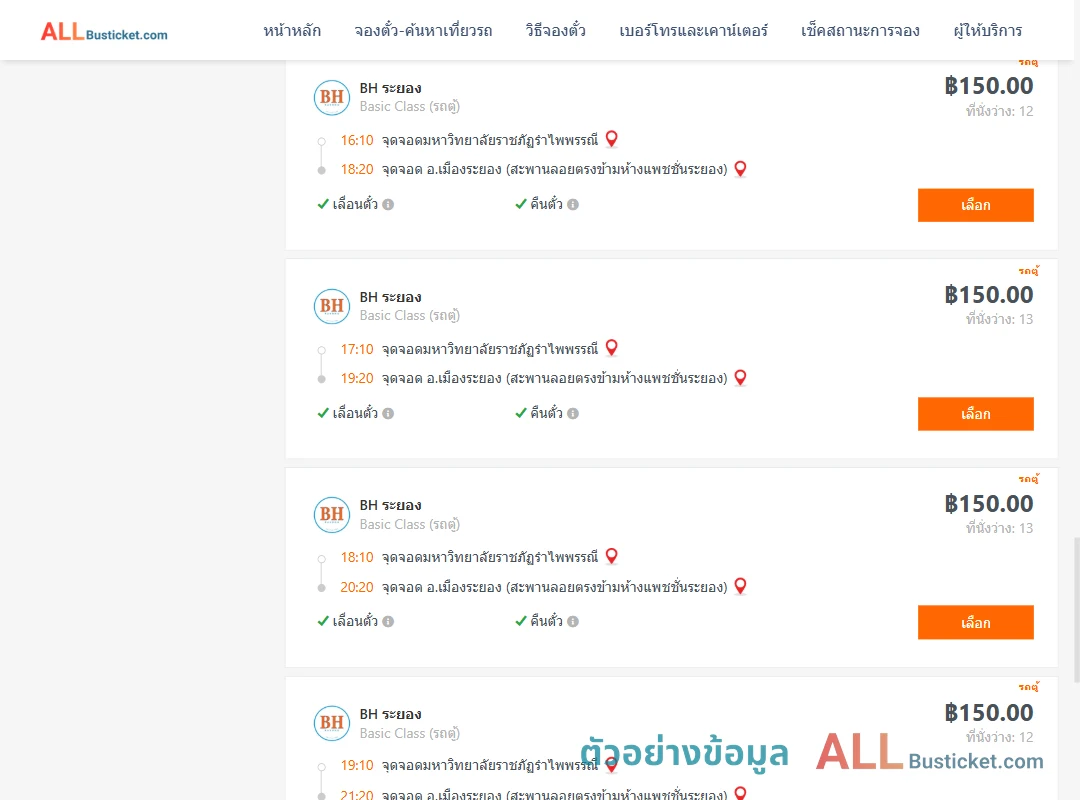Open map pin for 19:20 arrival stop
The image size is (1080, 800).
[x=740, y=377]
